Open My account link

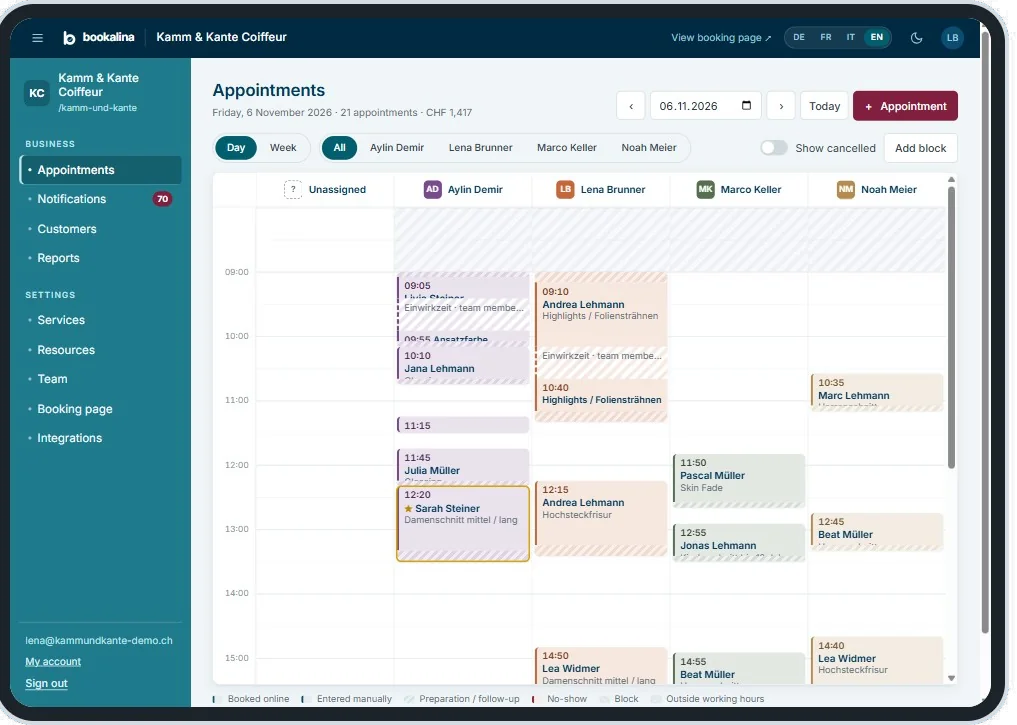53,661
